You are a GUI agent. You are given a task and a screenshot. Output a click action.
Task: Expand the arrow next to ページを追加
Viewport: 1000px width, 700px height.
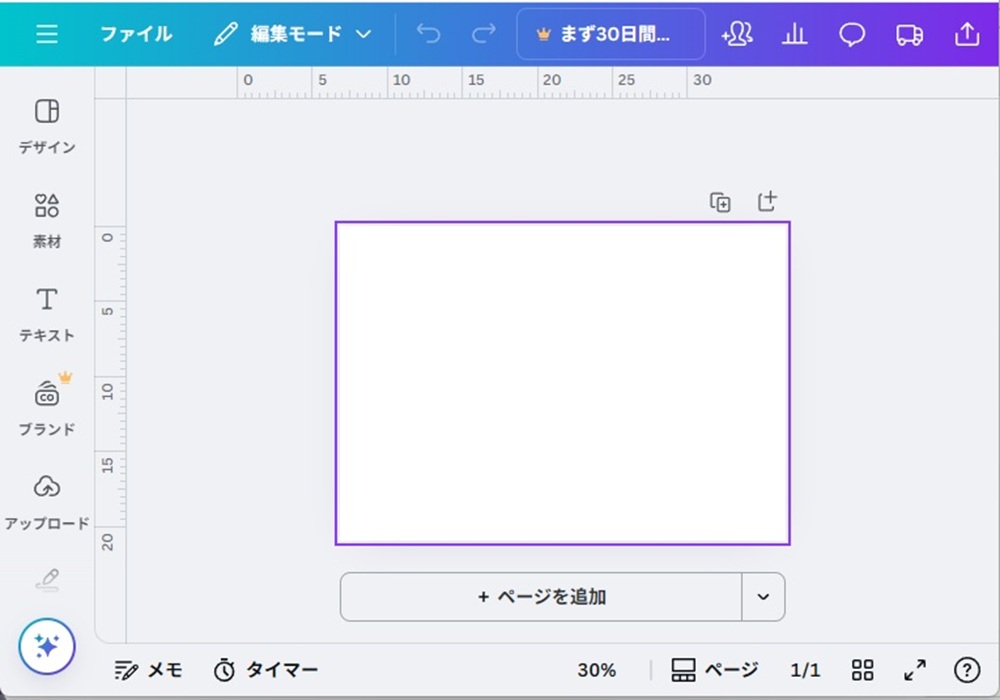(763, 597)
